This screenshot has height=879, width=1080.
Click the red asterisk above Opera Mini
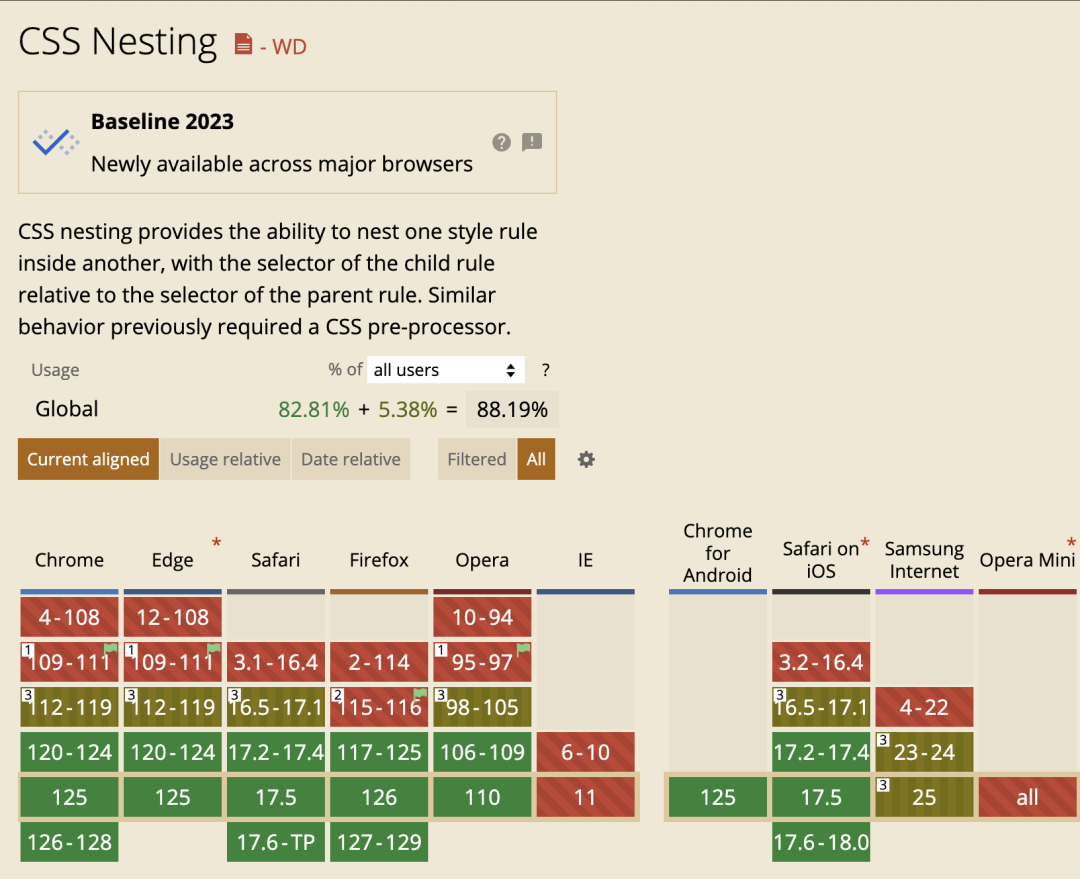(x=1071, y=543)
